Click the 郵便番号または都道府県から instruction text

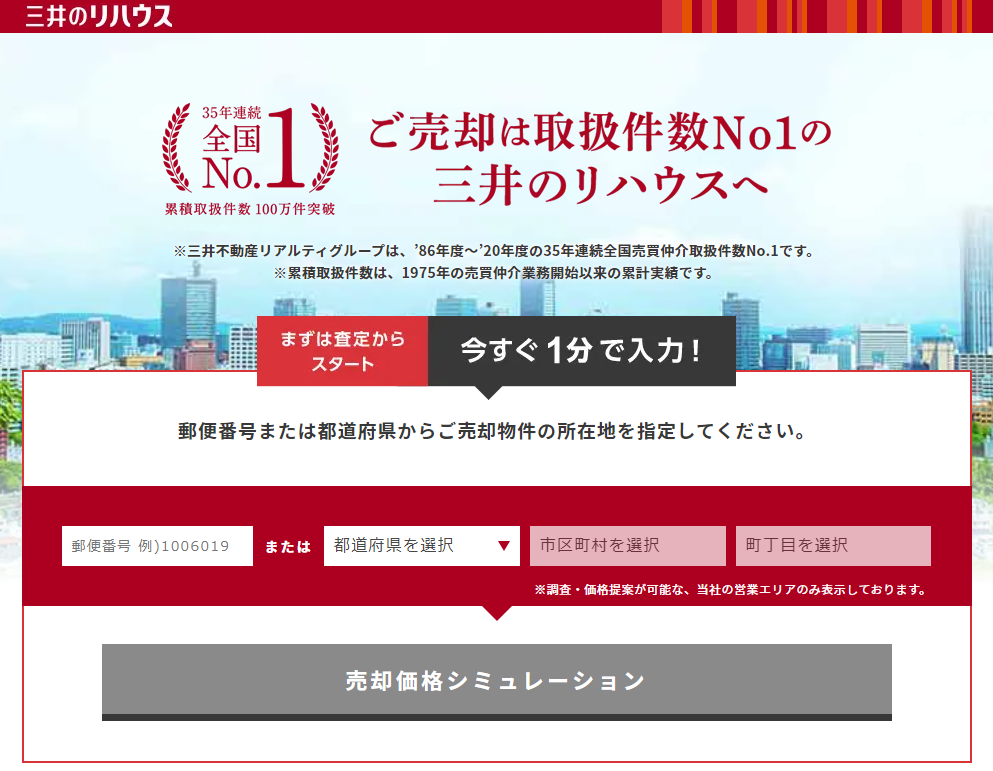(x=492, y=431)
